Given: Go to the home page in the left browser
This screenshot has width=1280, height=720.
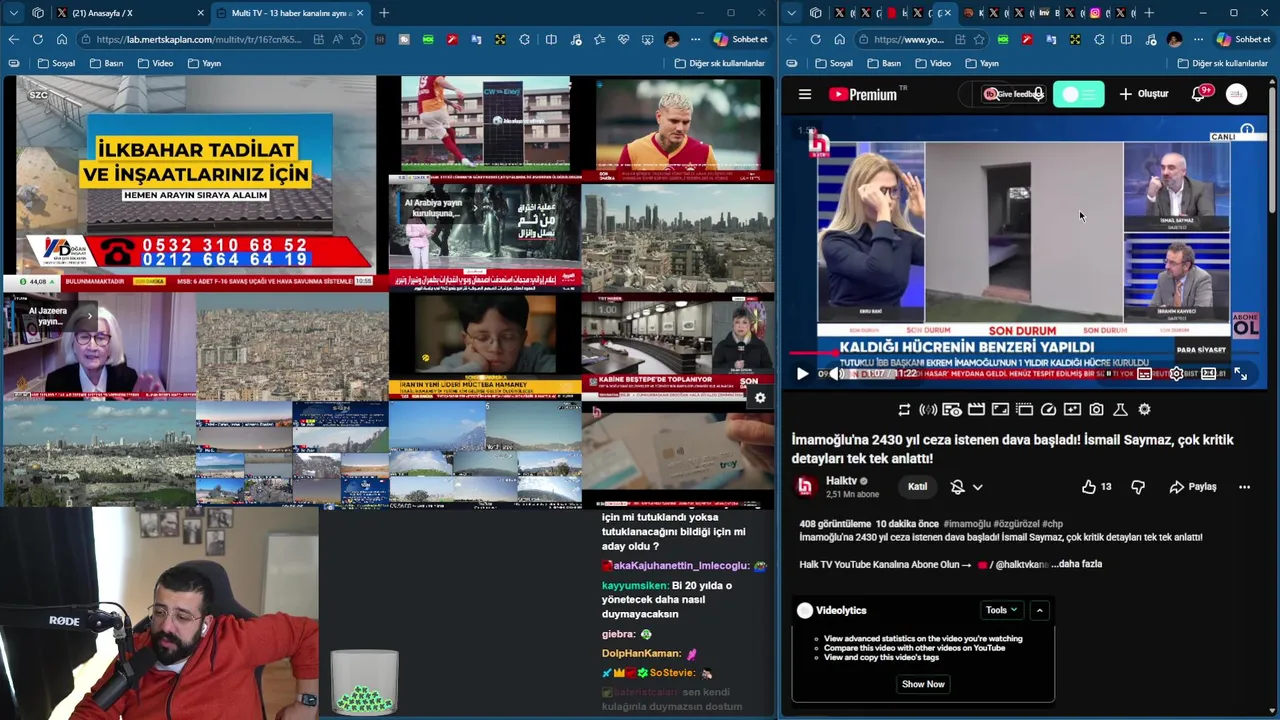Looking at the screenshot, I should pyautogui.click(x=62, y=39).
